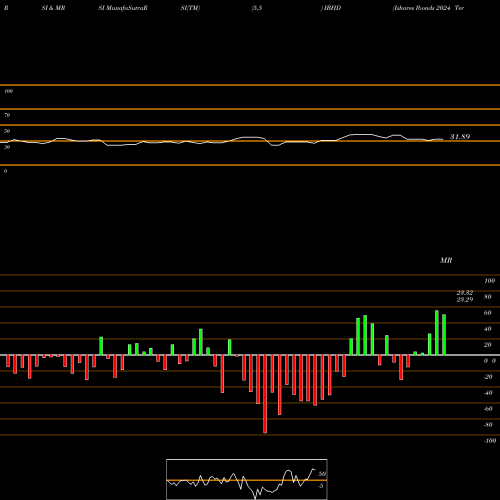Select the -100 label on the MR axis
Viewport: 500px width, 500px height.
(x=490, y=441)
